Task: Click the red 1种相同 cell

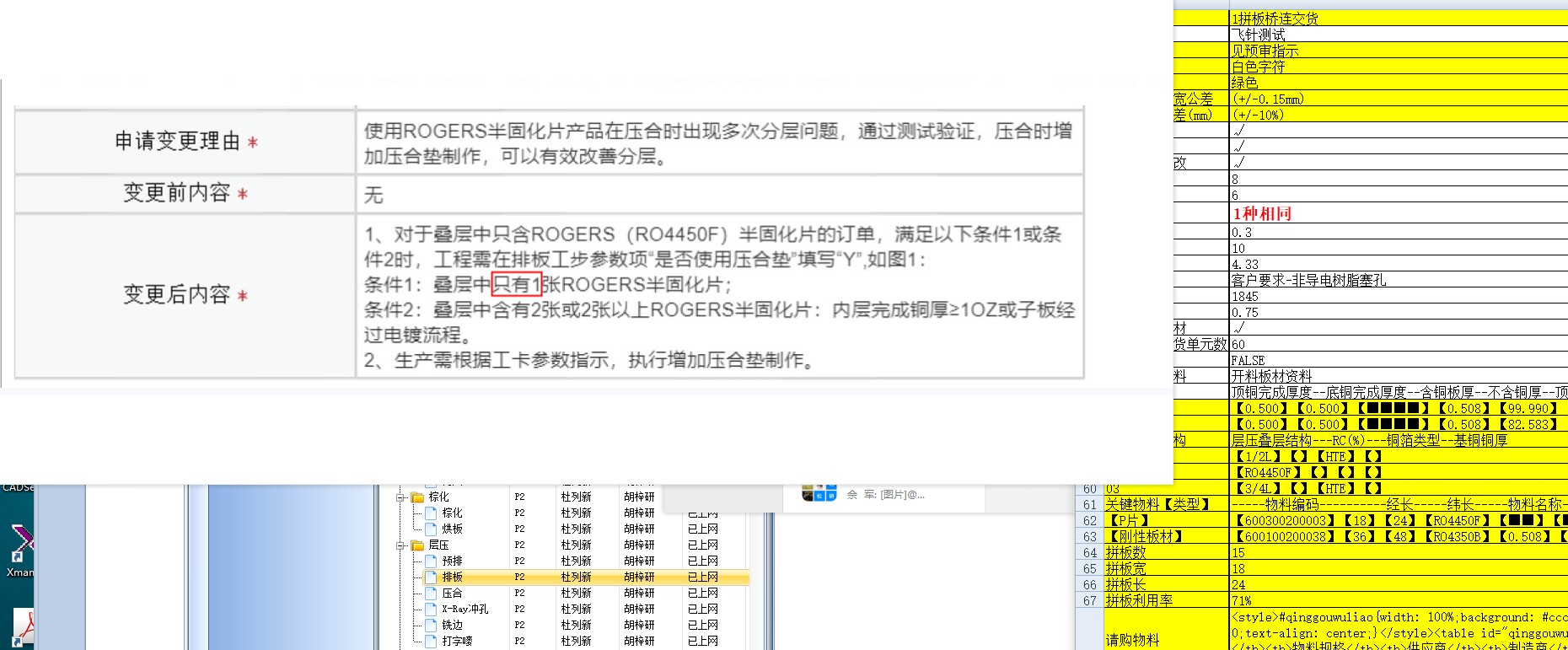Action: click(x=1399, y=214)
